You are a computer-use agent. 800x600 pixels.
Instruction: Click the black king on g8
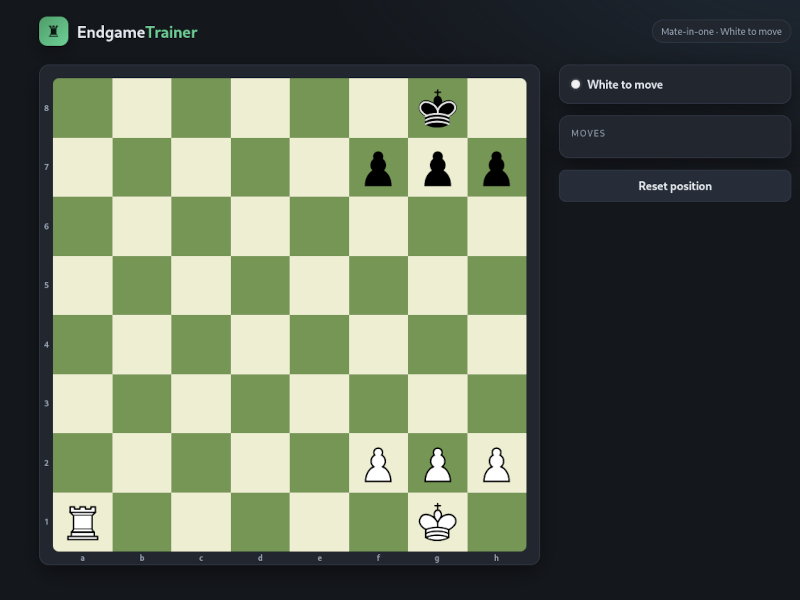point(437,109)
